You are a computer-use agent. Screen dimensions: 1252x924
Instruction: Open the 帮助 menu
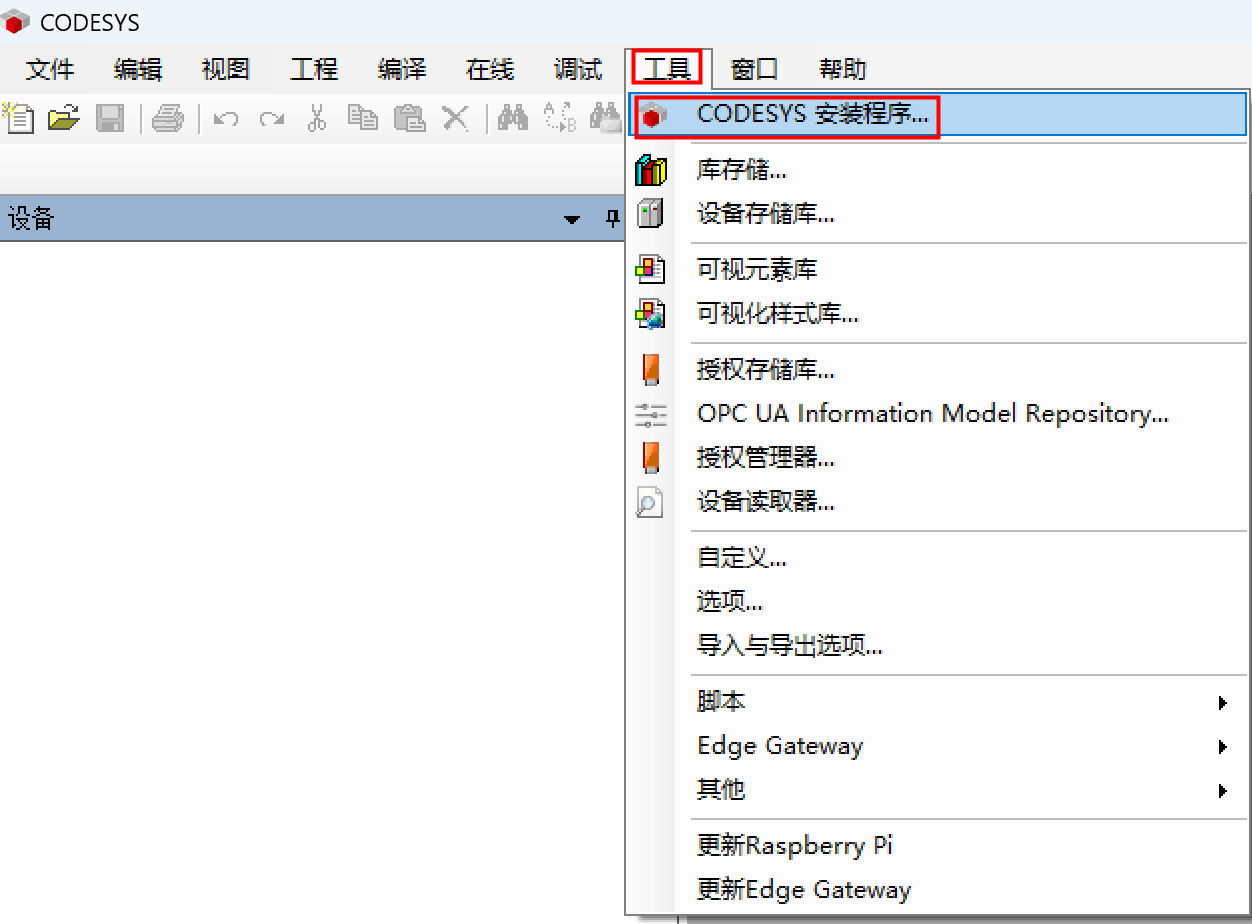[x=842, y=69]
